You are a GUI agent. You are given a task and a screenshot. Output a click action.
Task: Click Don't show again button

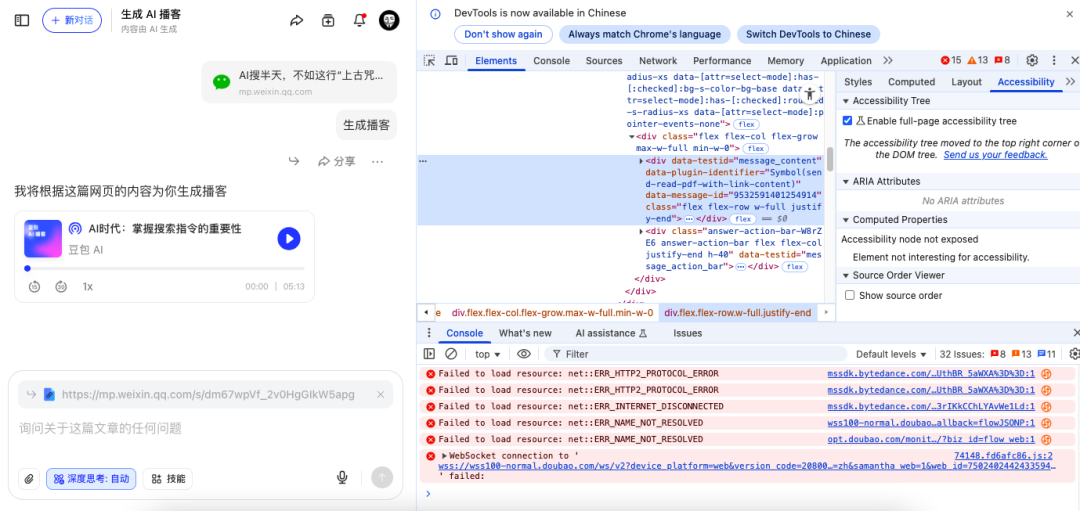503,34
